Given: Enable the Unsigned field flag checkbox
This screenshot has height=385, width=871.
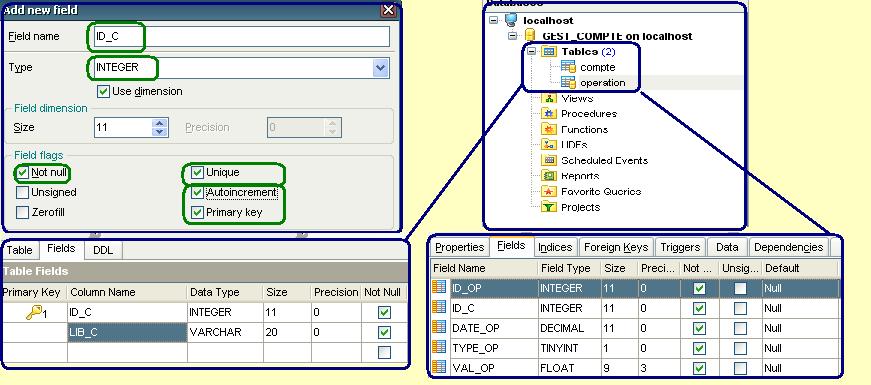Looking at the screenshot, I should [x=23, y=193].
